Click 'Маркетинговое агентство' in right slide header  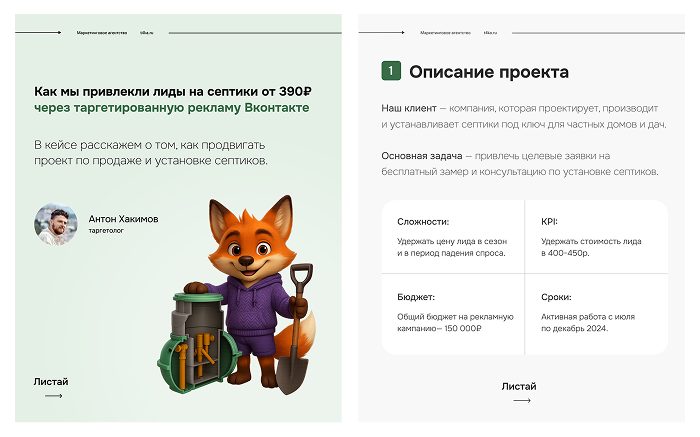[445, 33]
